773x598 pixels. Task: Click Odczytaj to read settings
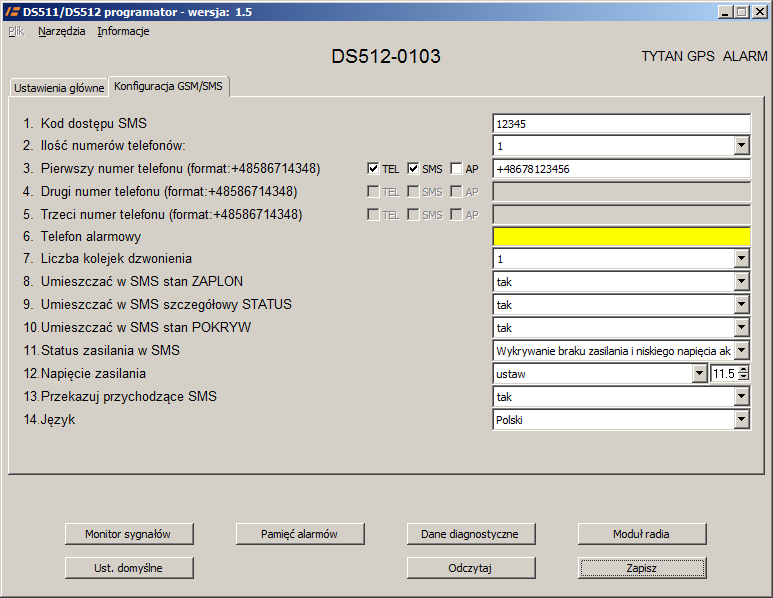pos(471,568)
